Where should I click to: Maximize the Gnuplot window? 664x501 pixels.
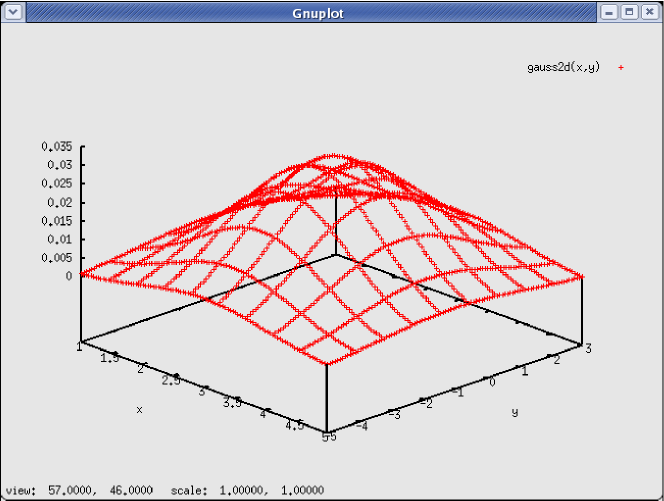629,12
